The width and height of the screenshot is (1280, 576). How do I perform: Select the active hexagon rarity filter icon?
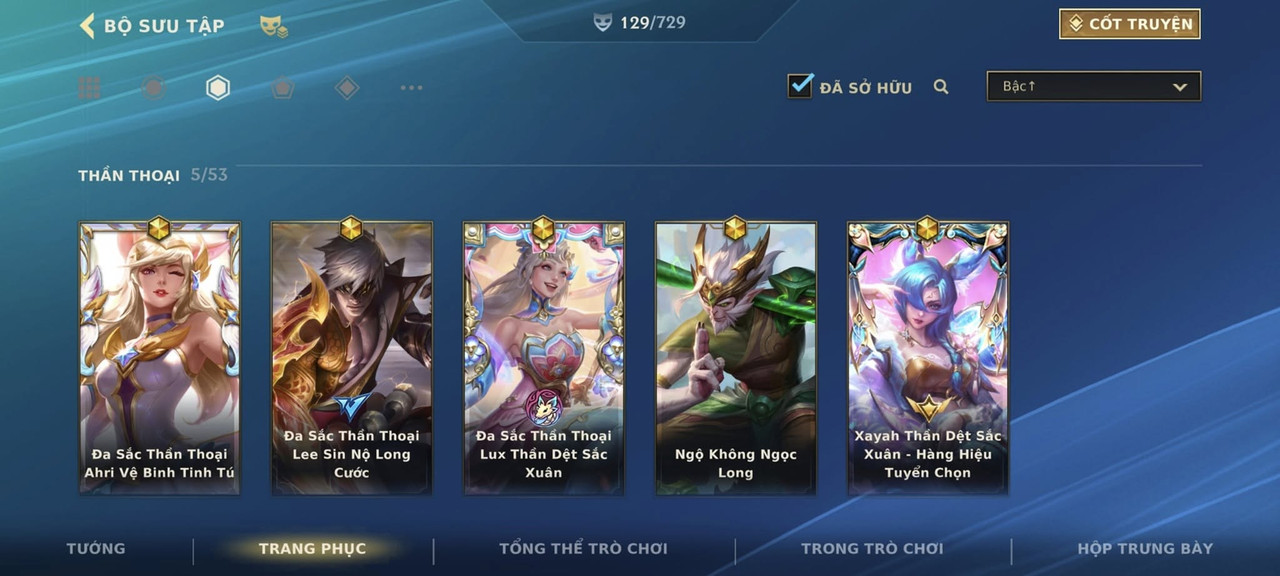(218, 88)
